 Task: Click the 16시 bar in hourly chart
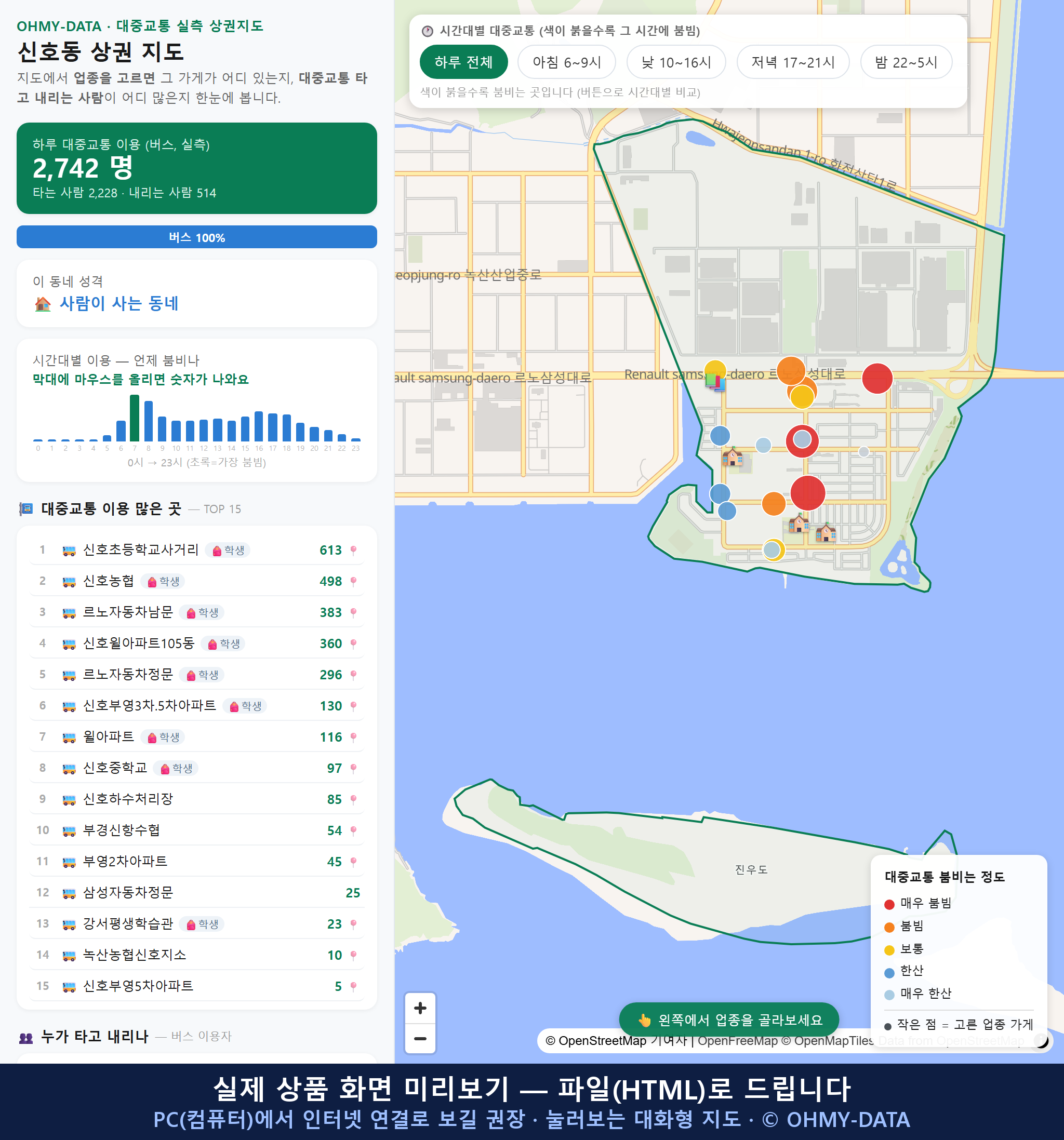(x=259, y=426)
